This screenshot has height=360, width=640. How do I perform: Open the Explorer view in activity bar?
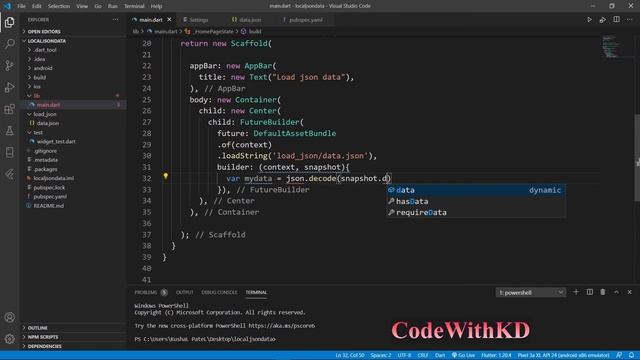pos(9,22)
